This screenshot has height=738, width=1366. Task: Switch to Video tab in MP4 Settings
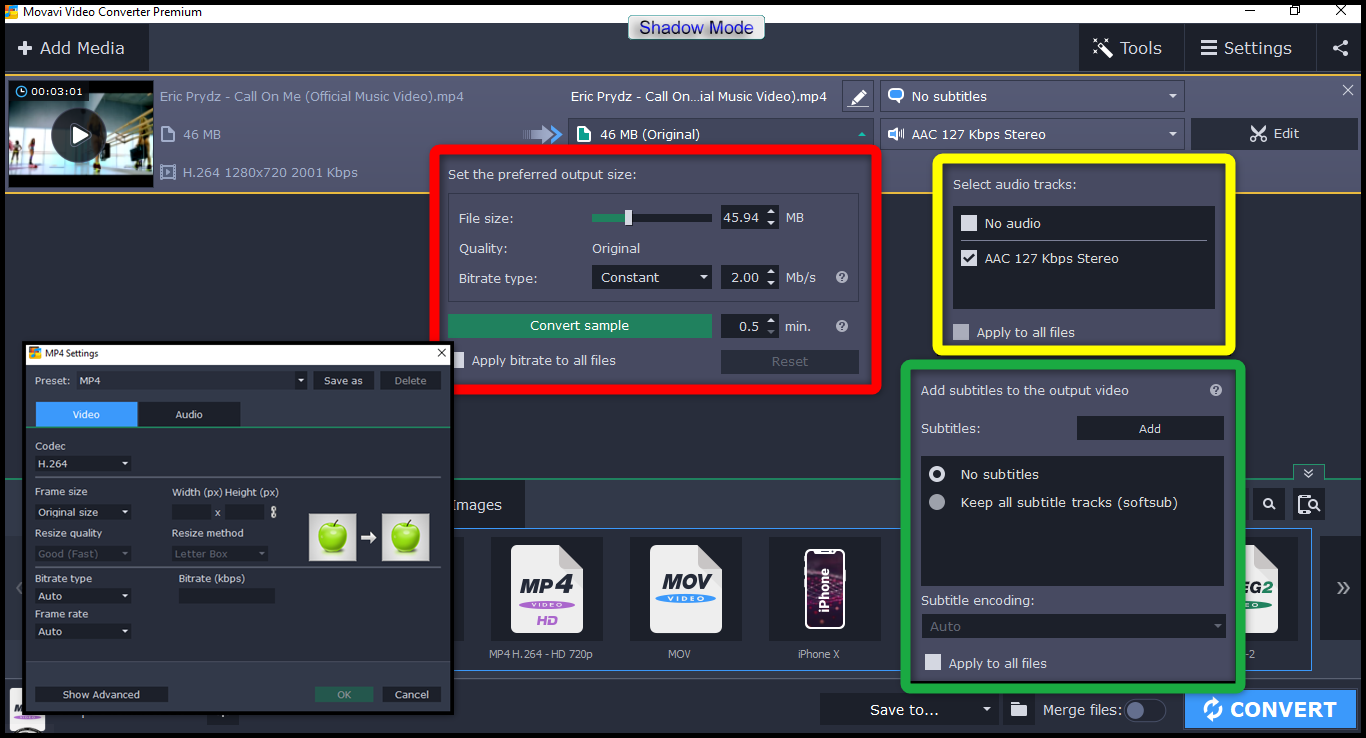(x=87, y=414)
